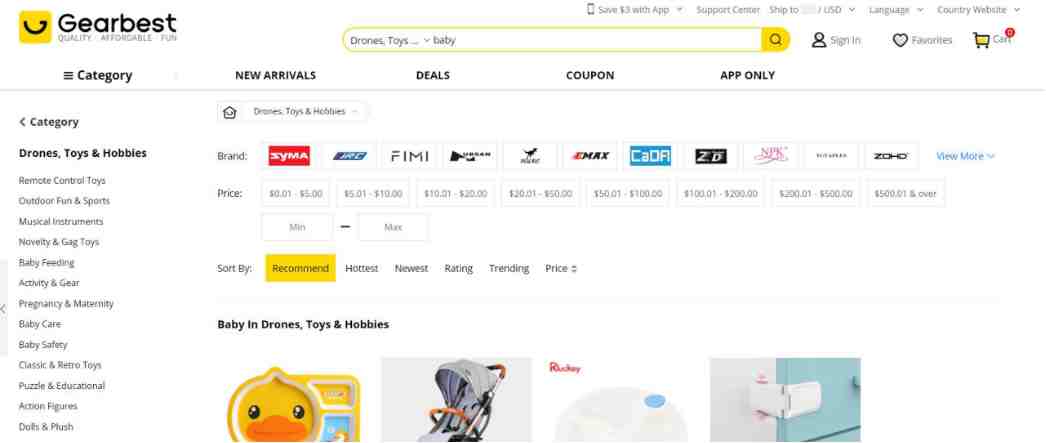Click the Min price input field
The image size is (1046, 443).
(x=297, y=227)
